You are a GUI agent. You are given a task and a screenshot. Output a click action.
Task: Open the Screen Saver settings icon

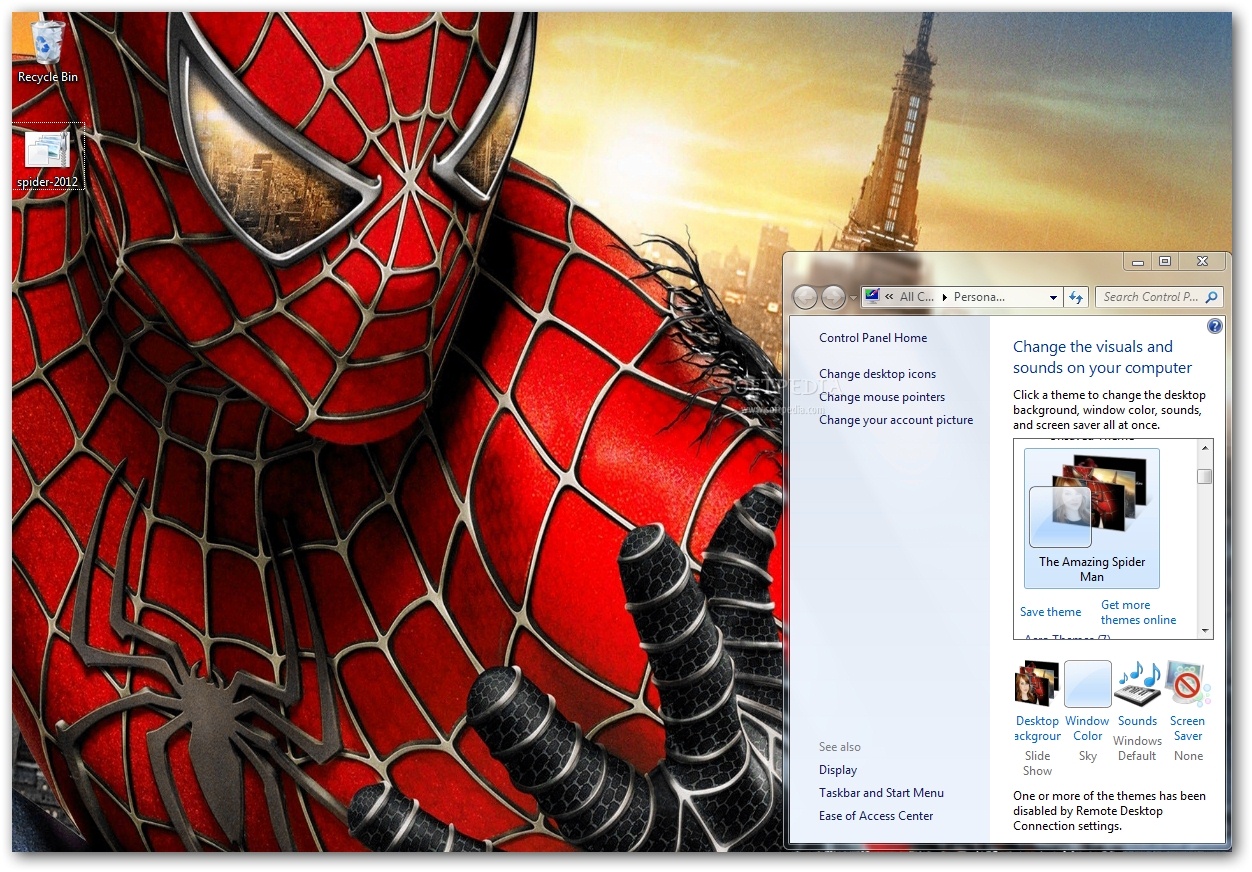[x=1188, y=684]
